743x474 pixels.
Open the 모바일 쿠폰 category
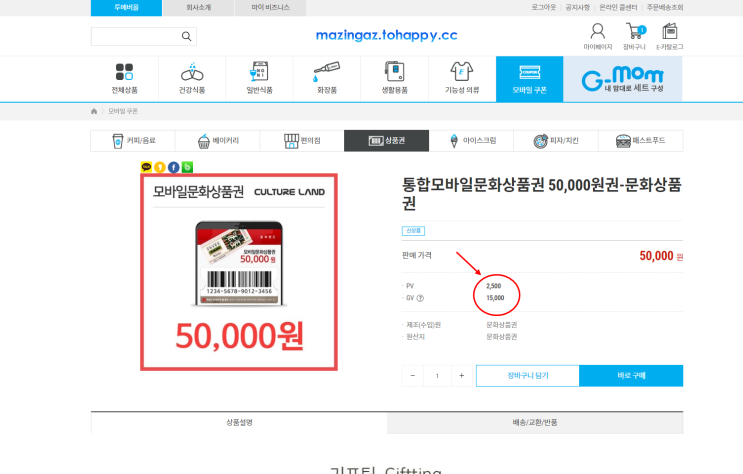click(x=529, y=79)
